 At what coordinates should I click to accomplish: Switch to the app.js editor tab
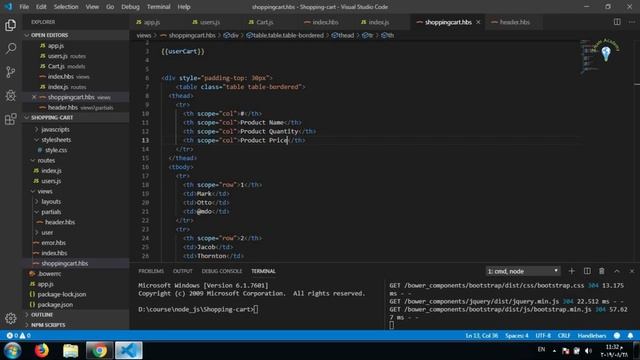[x=151, y=22]
